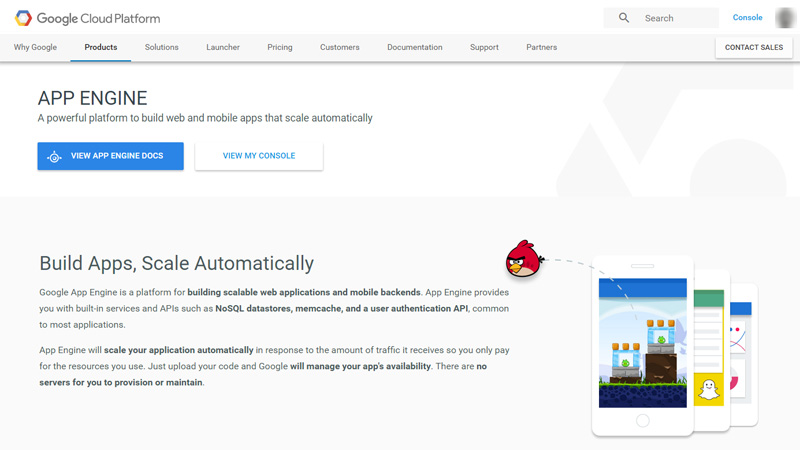Open the Console link

click(747, 17)
